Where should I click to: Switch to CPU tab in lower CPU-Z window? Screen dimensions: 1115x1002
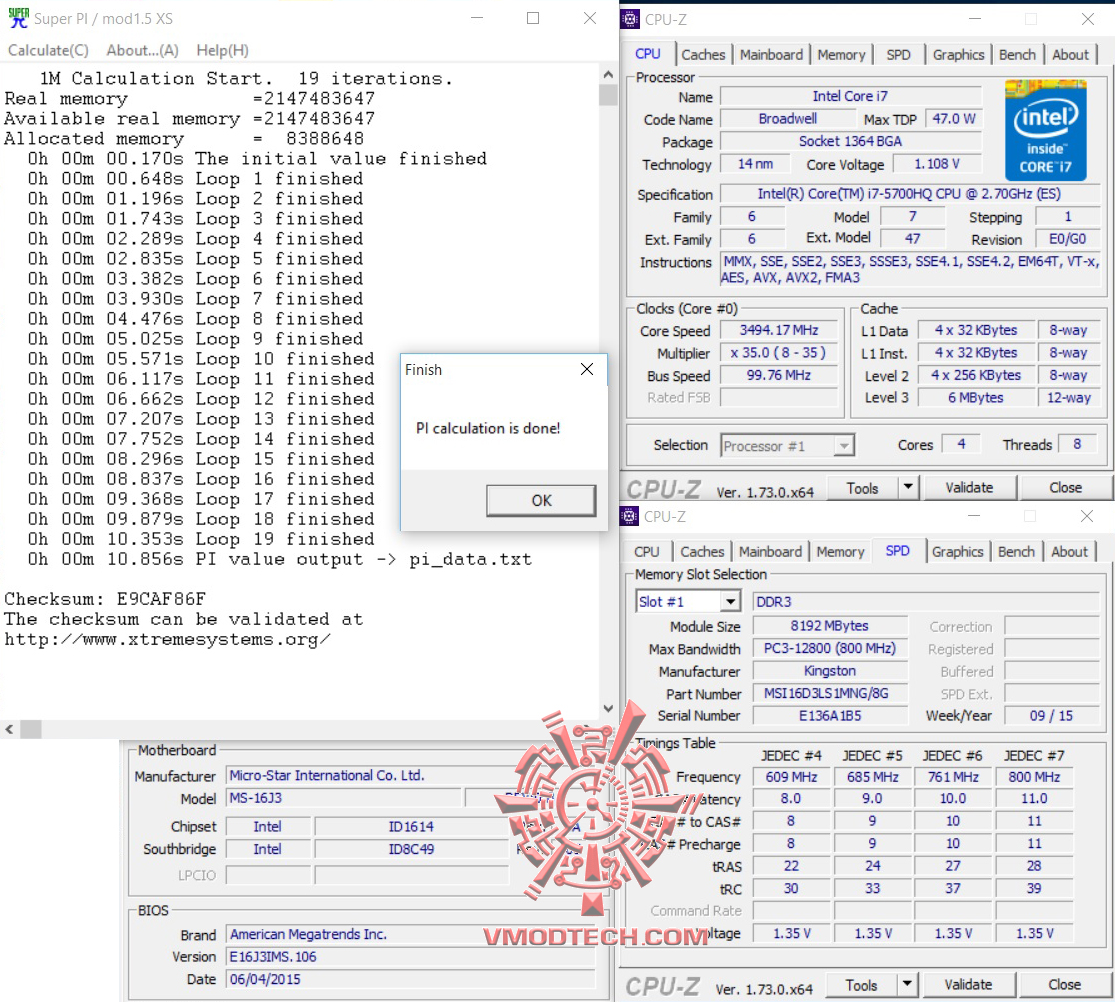646,552
